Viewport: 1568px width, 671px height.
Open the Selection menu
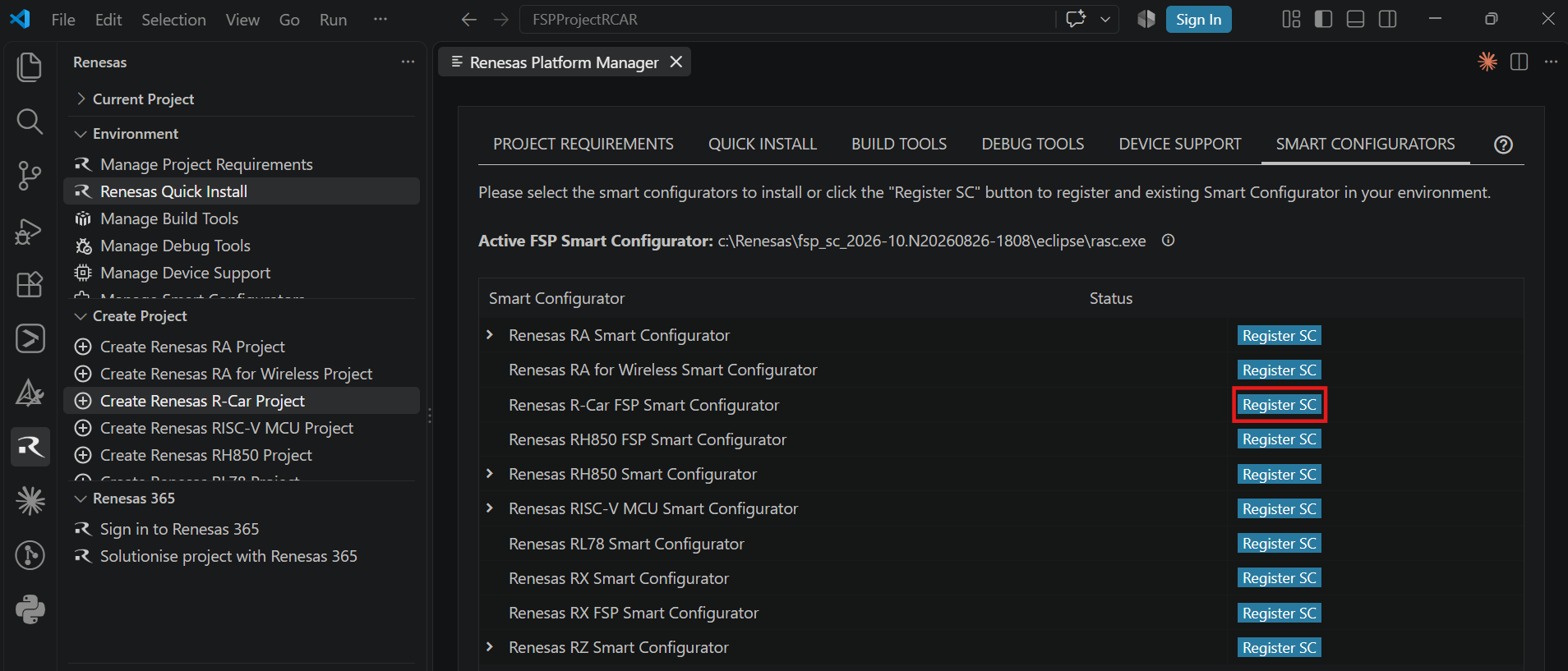click(x=173, y=20)
